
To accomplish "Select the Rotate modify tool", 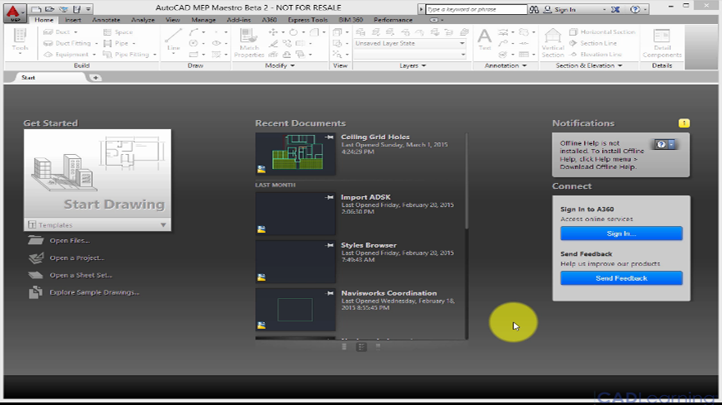I will point(293,32).
